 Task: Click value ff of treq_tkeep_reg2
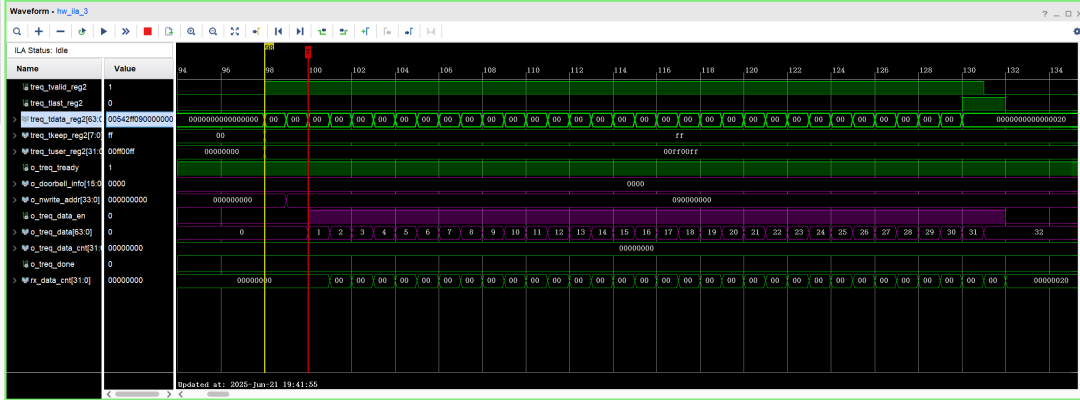tap(110, 136)
